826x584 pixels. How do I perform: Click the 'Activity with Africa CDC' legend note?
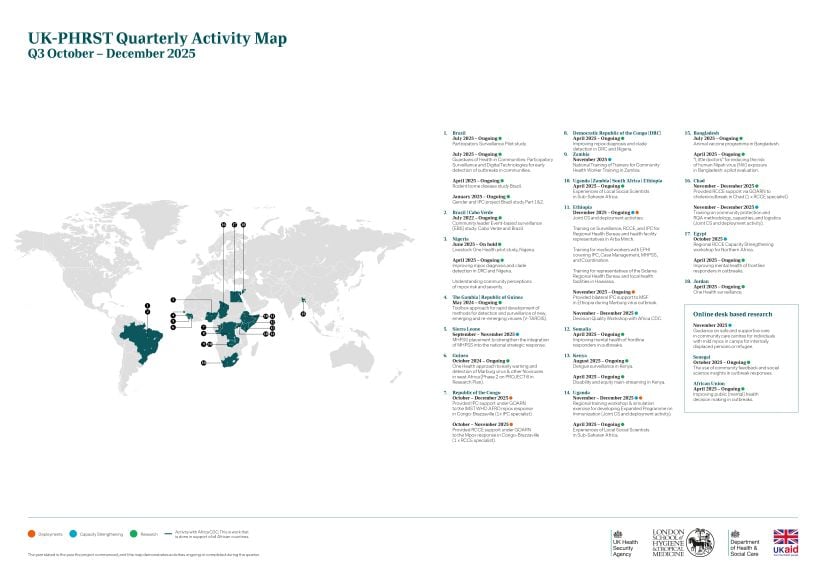(x=211, y=534)
